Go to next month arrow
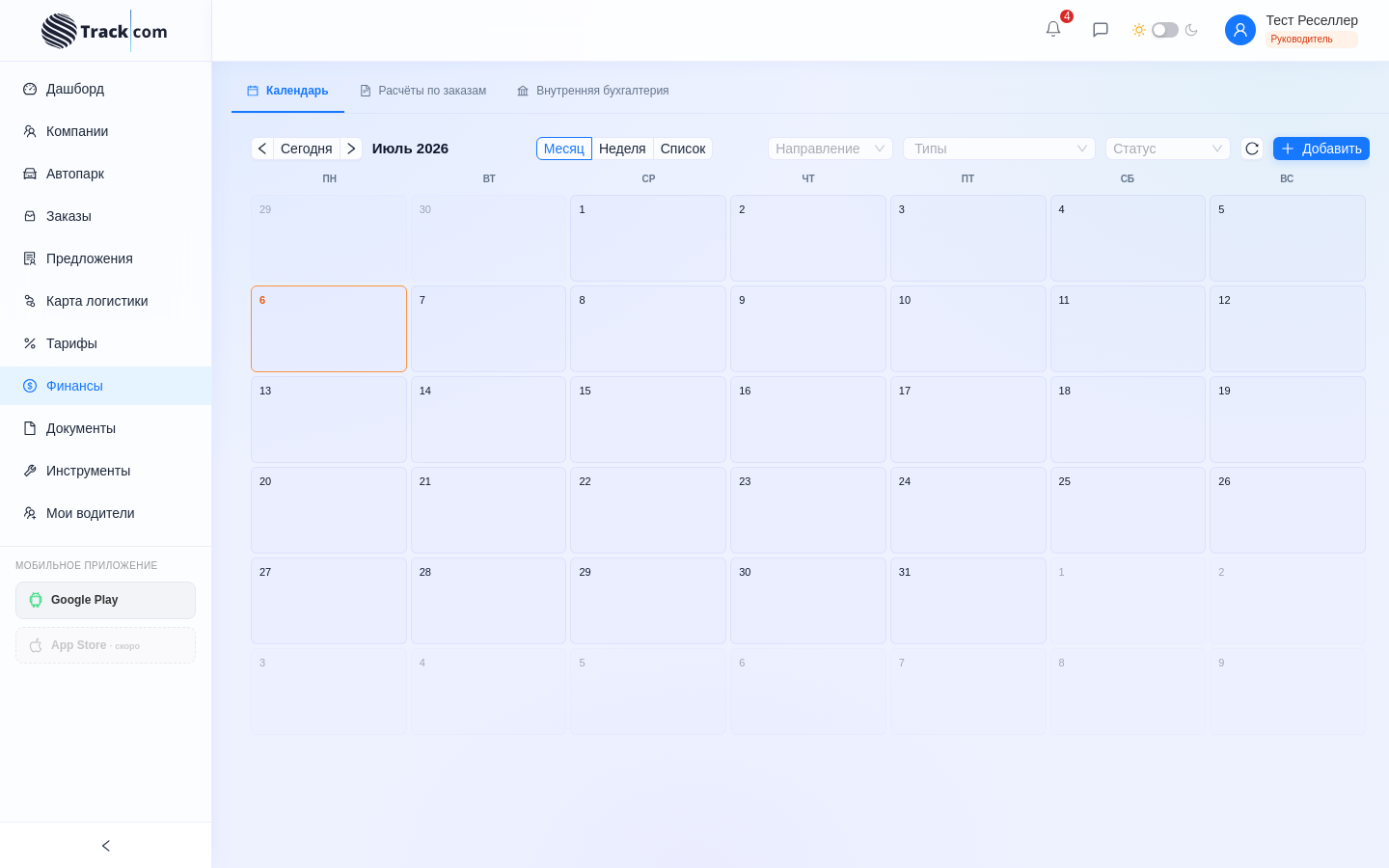1389x868 pixels. [351, 149]
